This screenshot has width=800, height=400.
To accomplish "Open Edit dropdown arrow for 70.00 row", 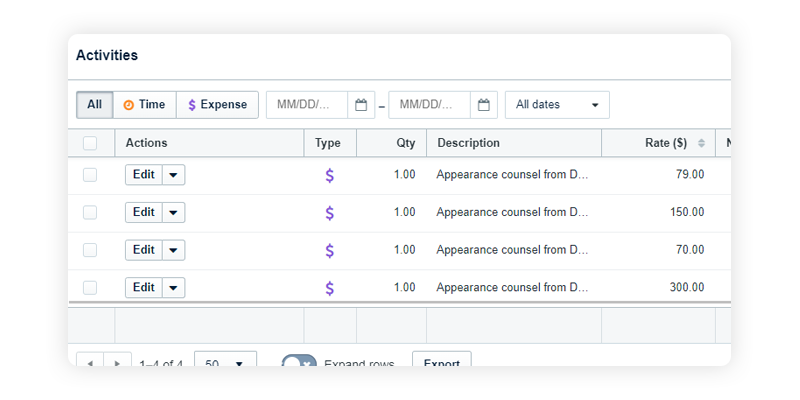I will coord(173,251).
